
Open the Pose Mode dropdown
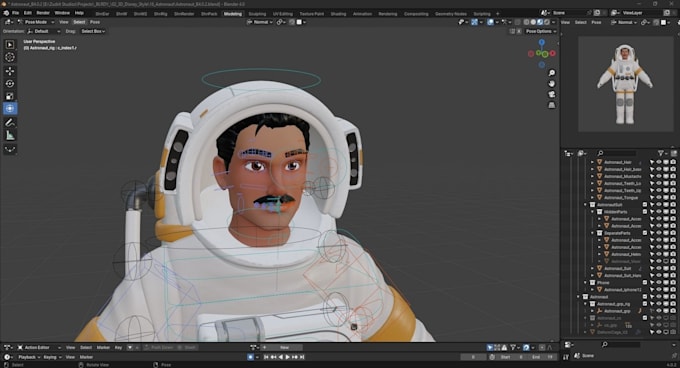(x=36, y=22)
